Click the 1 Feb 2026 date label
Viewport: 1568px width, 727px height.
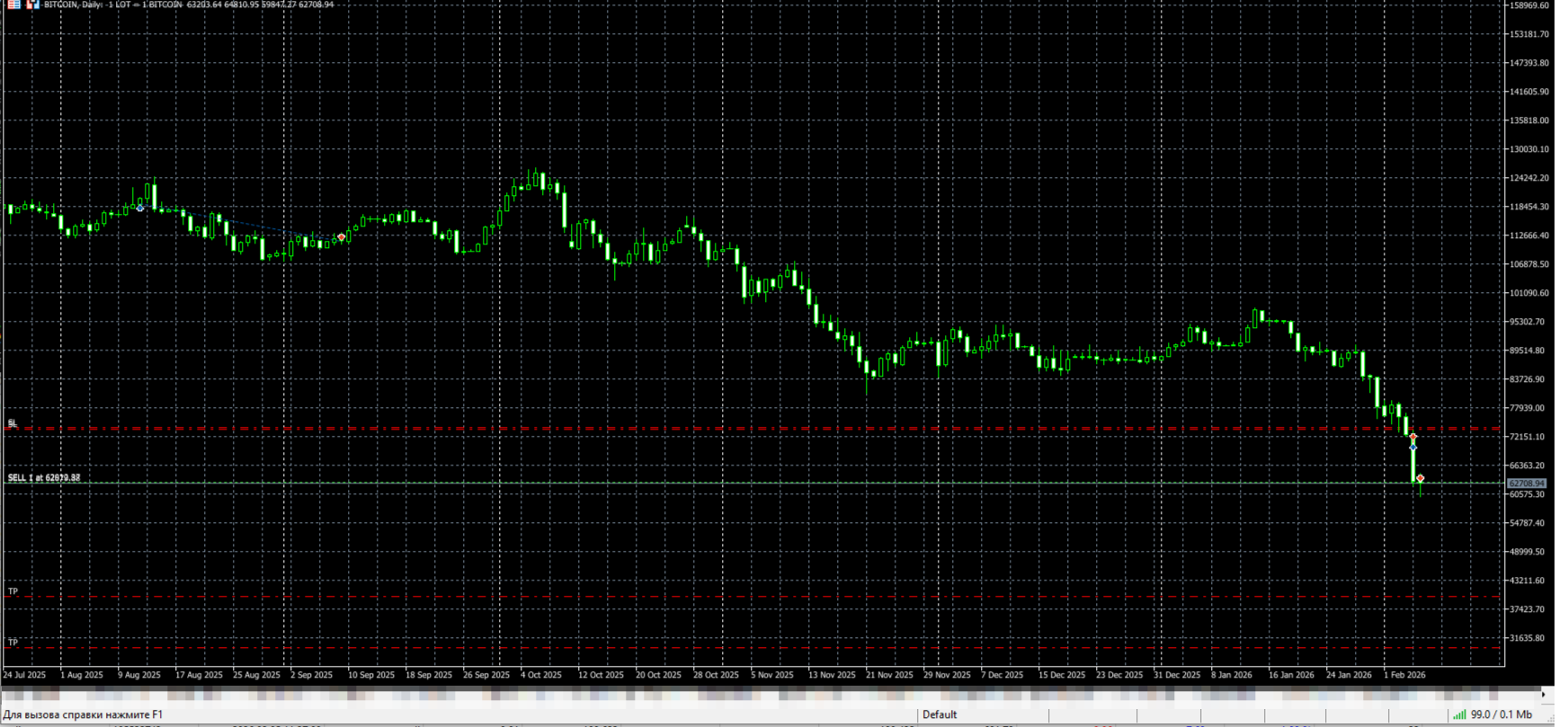(x=1404, y=674)
